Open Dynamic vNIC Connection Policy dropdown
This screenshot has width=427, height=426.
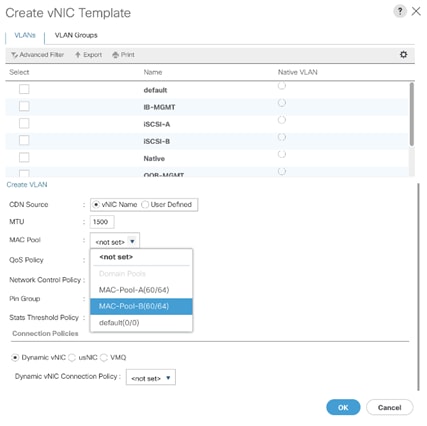[151, 378]
